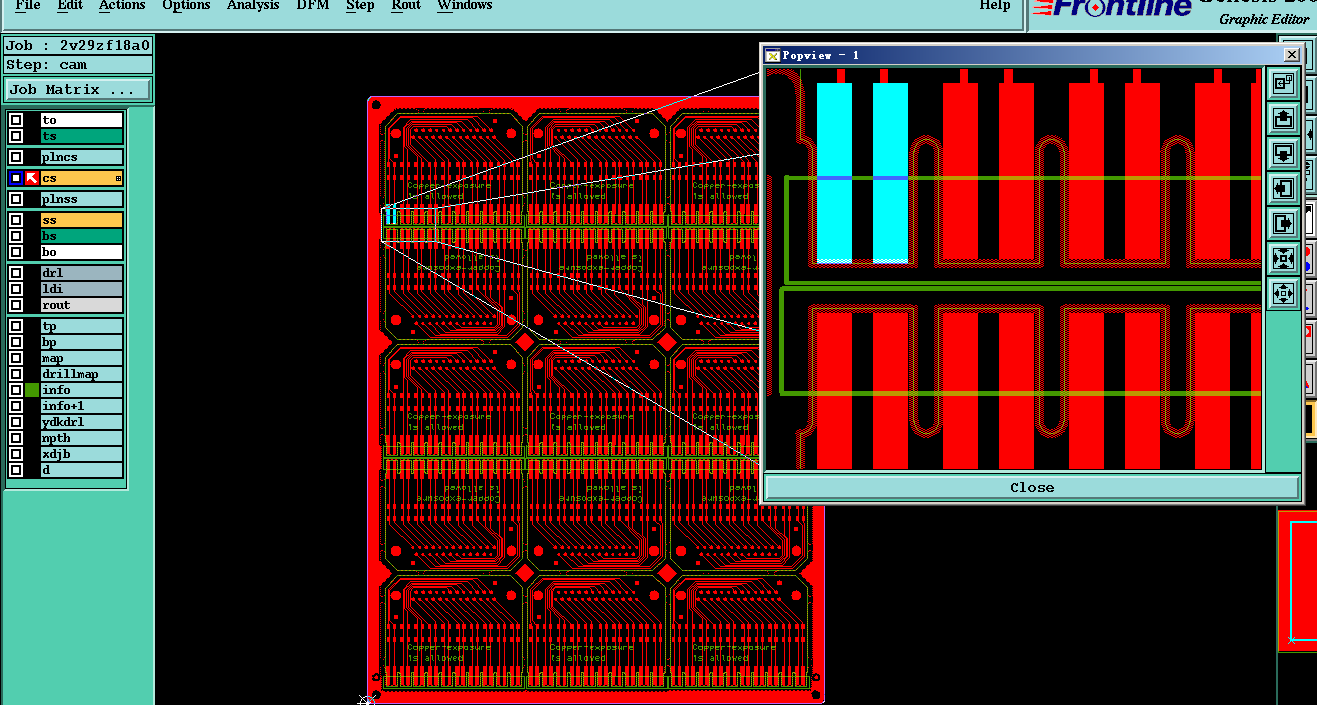Select the 'ydkdrl' layer name
The width and height of the screenshot is (1317, 705).
[81, 422]
